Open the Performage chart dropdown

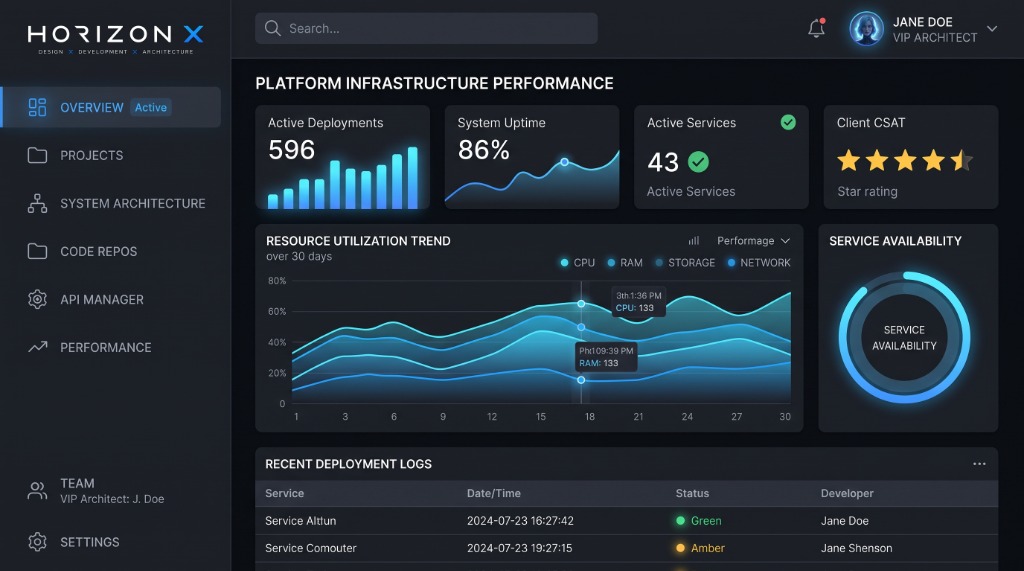pyautogui.click(x=753, y=240)
